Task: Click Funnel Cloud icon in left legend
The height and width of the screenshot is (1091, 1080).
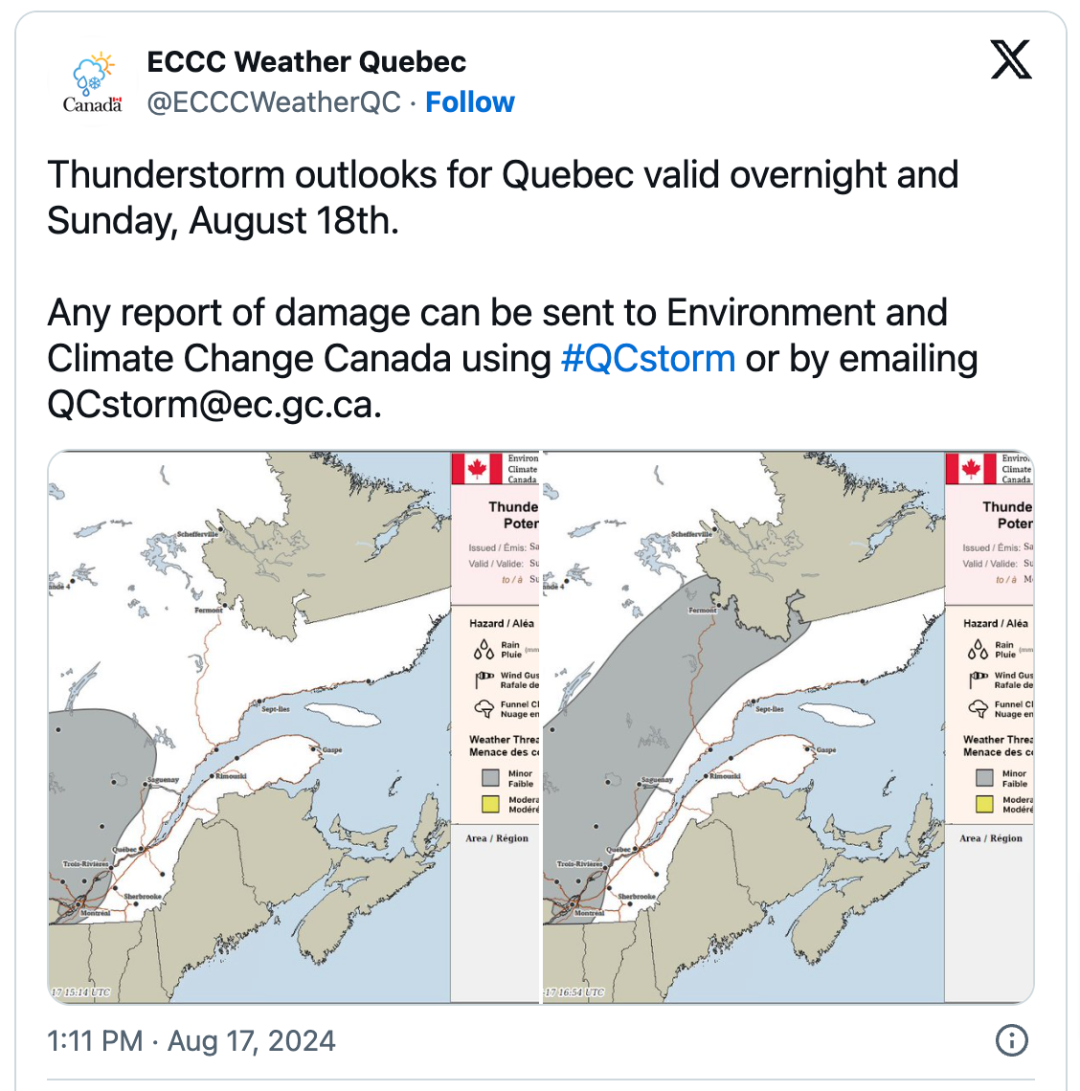Action: [x=484, y=709]
